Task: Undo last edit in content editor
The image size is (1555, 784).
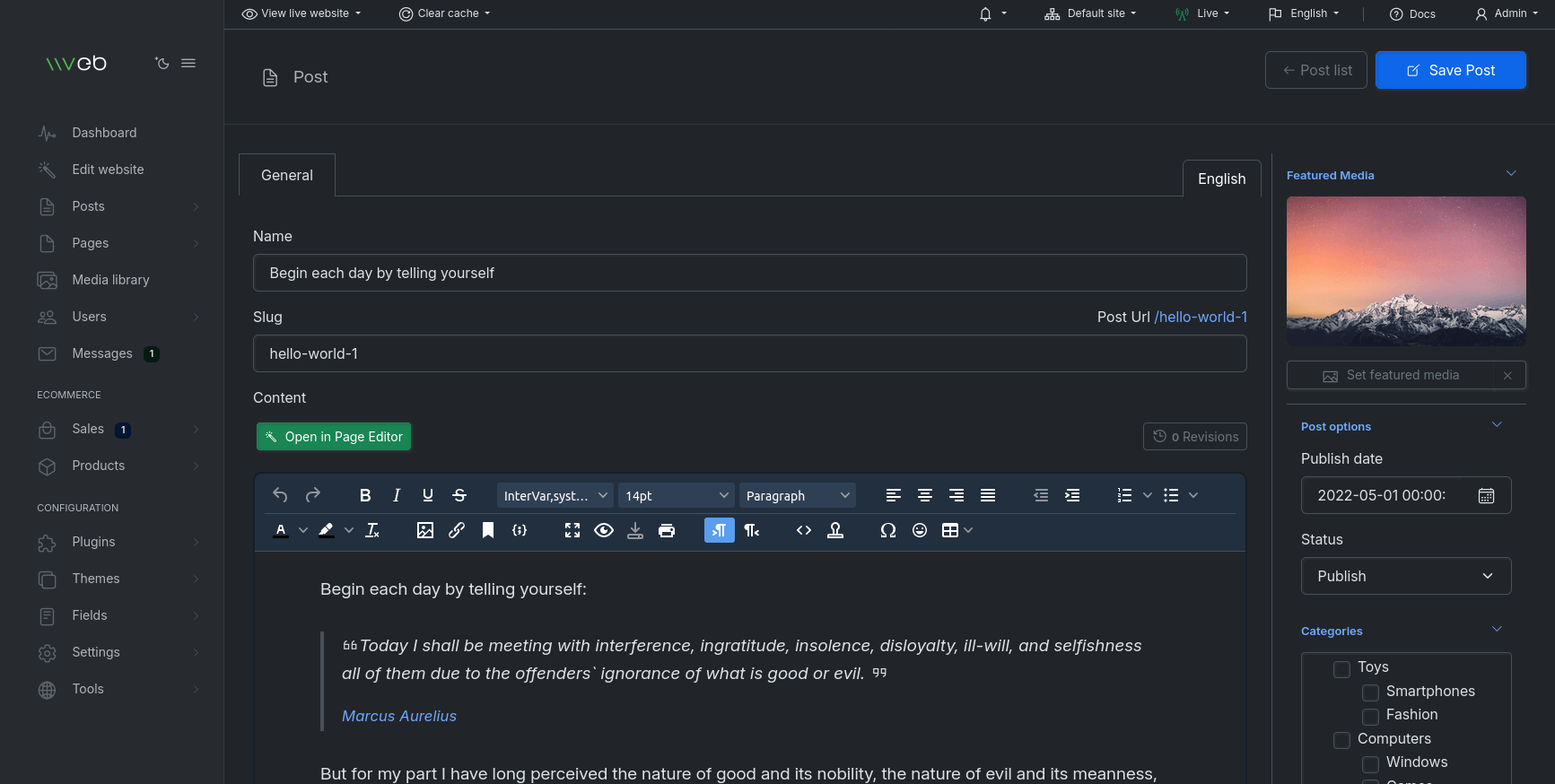Action: point(280,495)
